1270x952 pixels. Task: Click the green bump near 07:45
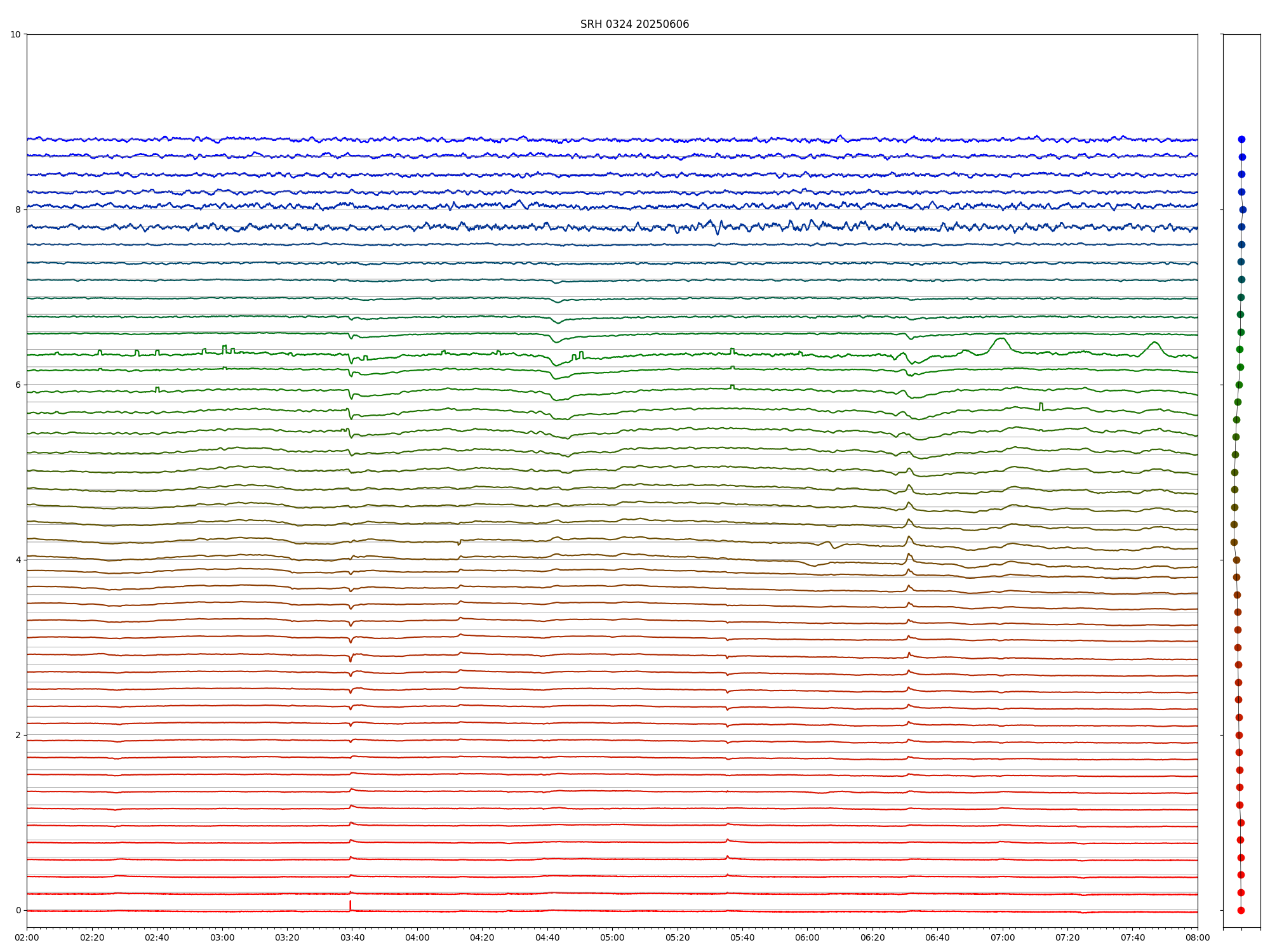[1154, 343]
